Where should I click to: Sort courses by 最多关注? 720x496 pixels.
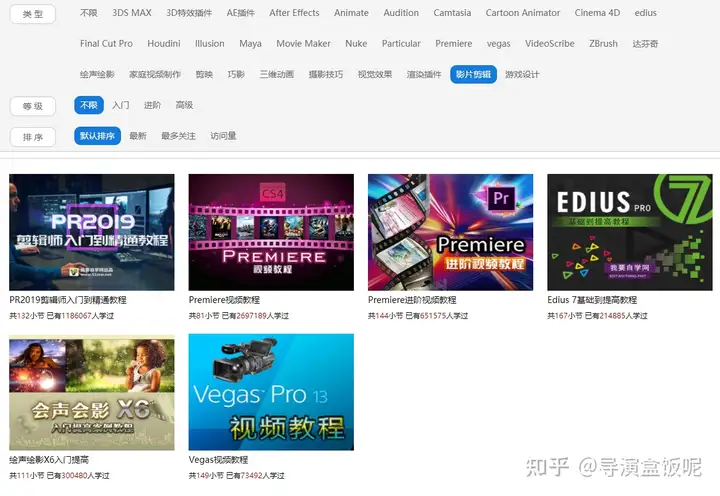coord(178,136)
